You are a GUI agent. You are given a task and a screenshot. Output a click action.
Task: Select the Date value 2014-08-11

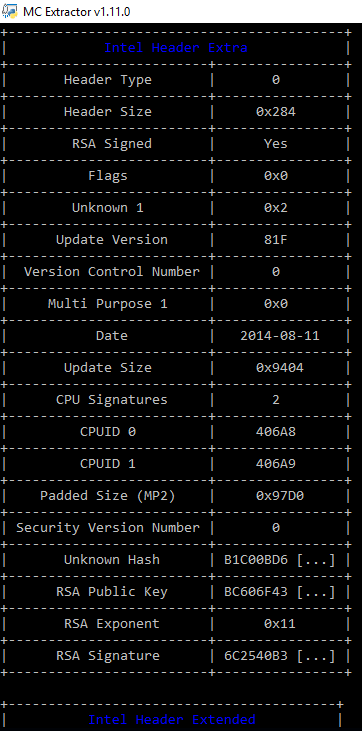click(x=280, y=336)
